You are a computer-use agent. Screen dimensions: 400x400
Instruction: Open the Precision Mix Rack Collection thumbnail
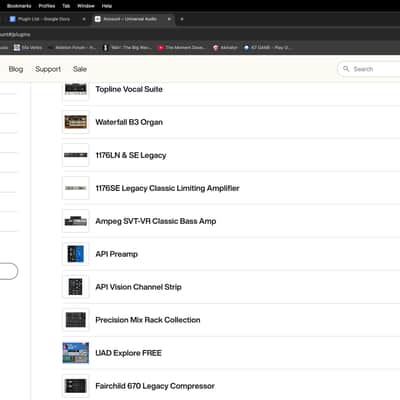point(76,320)
